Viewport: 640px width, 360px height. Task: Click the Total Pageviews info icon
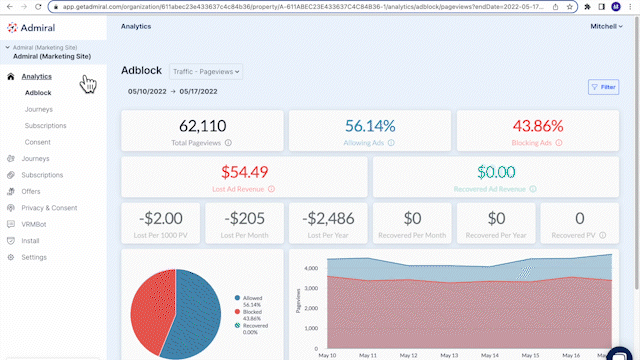click(x=228, y=143)
